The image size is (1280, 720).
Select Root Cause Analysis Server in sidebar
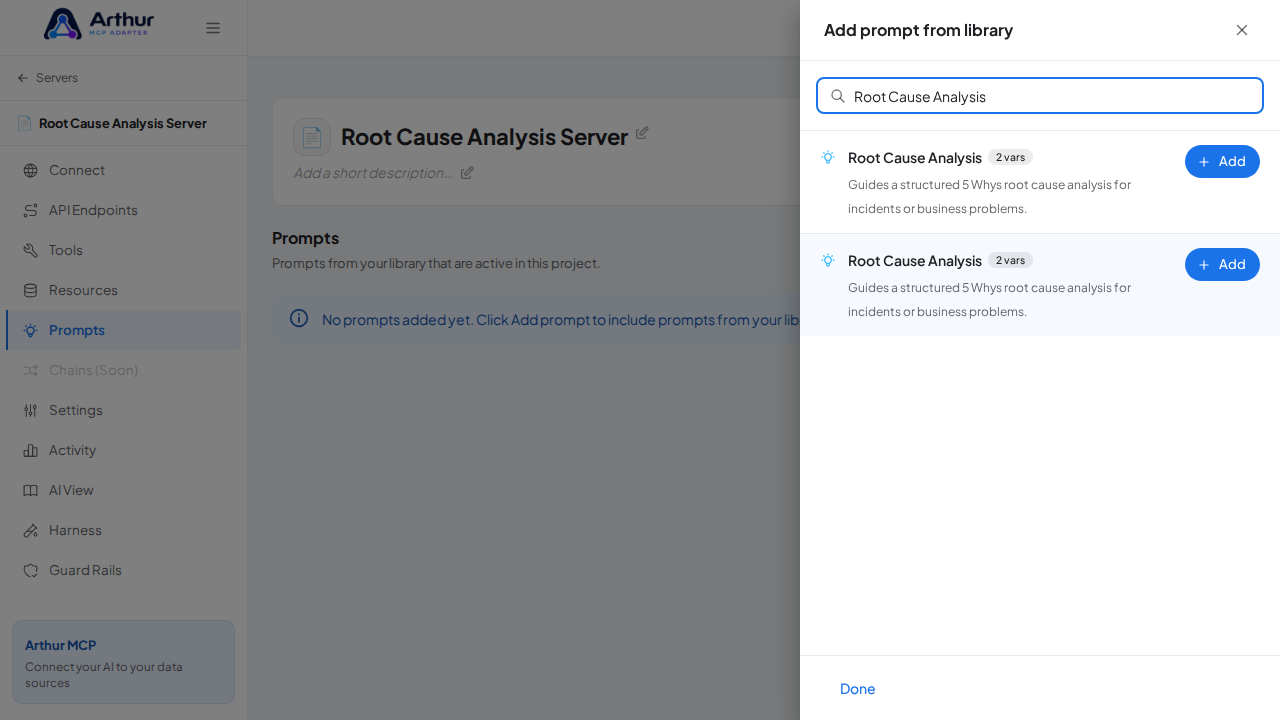point(123,123)
